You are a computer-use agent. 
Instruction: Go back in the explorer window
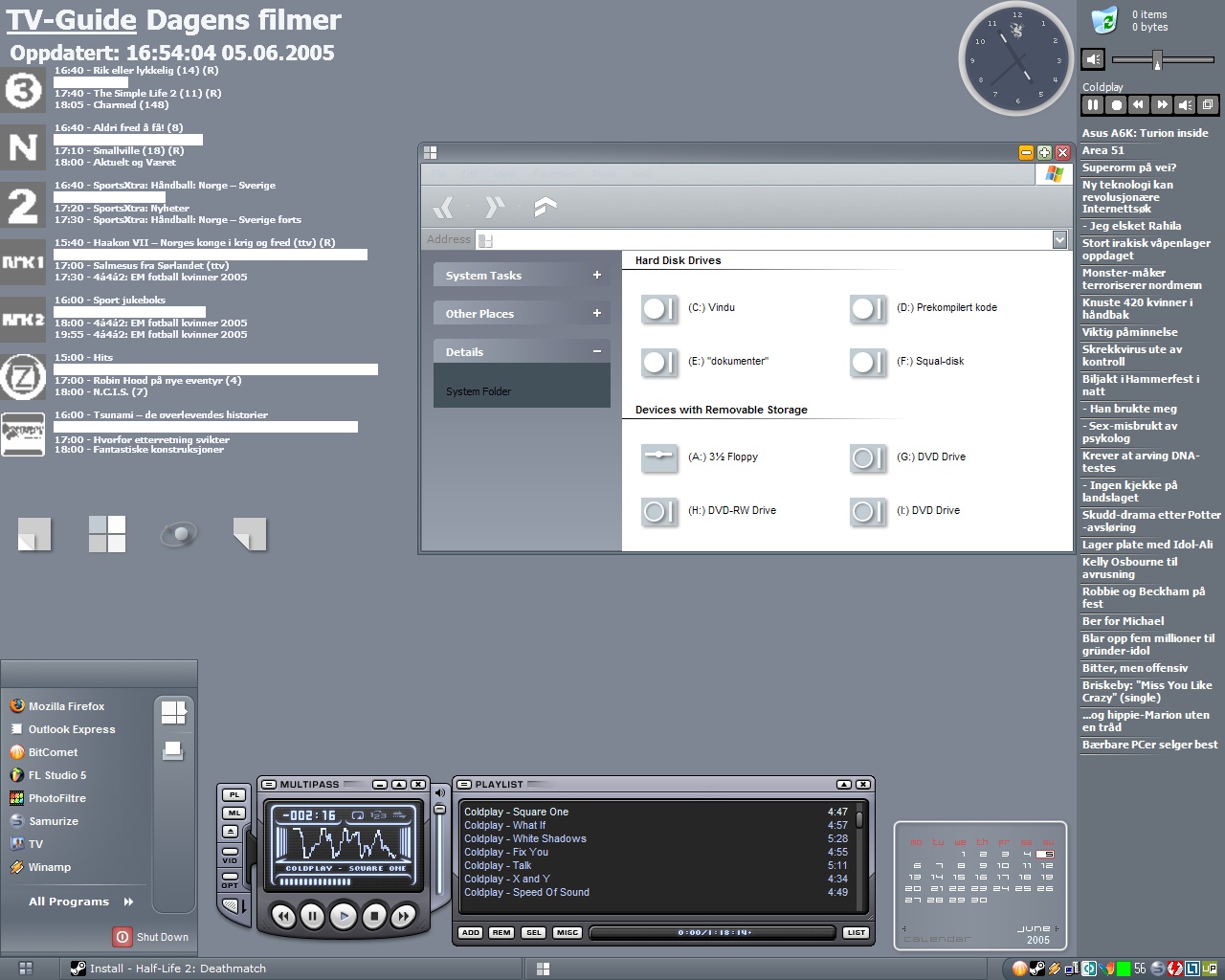443,207
